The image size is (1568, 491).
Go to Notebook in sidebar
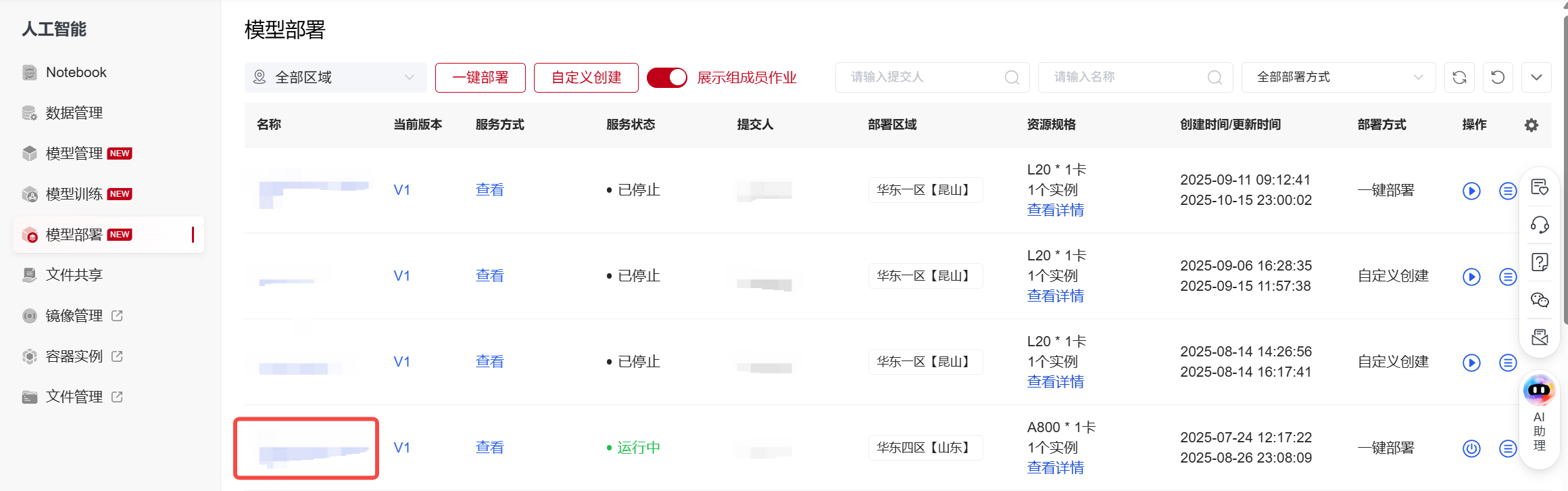tap(76, 72)
